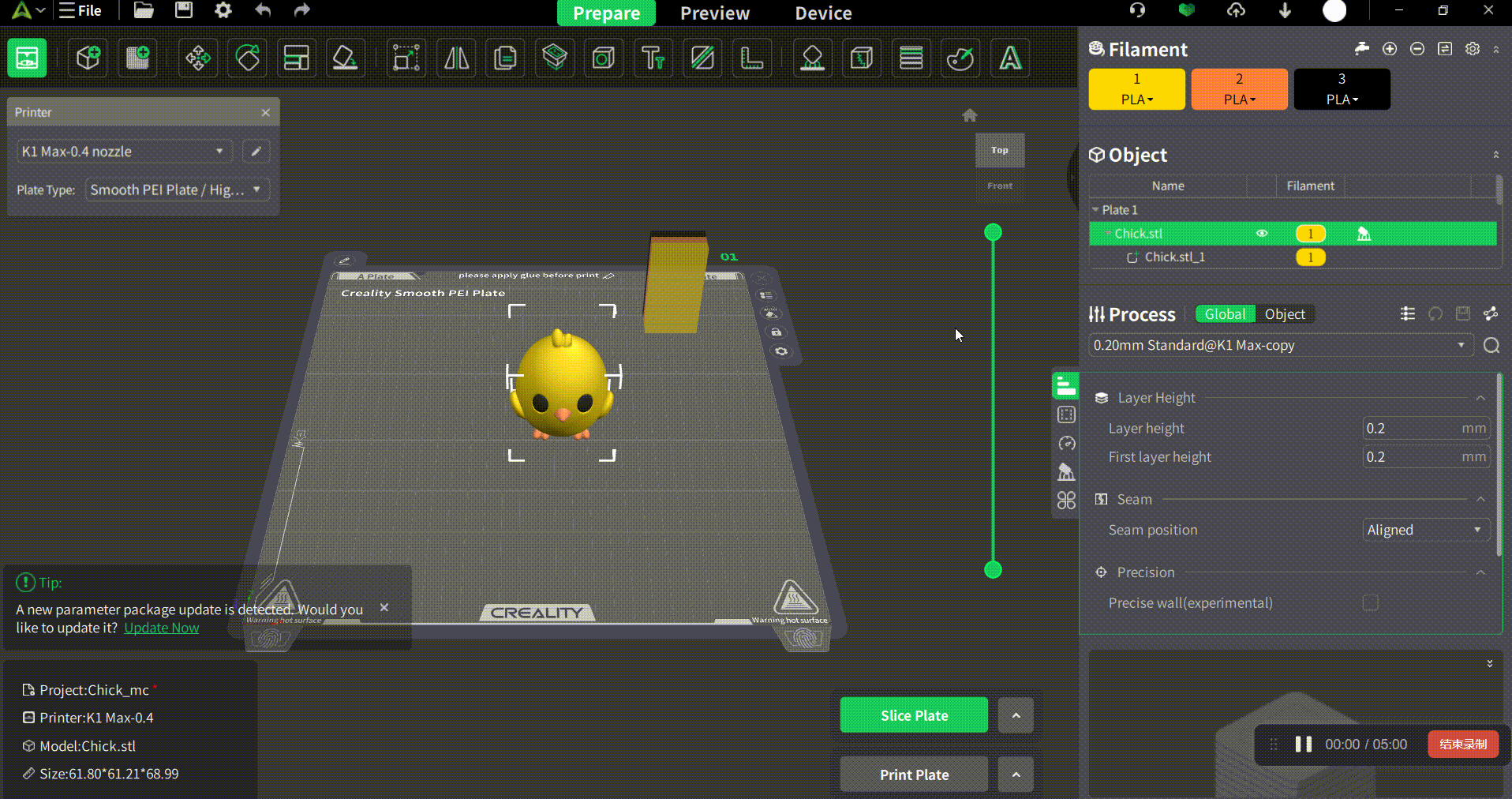Click the orange filament 2 PLA swatch
This screenshot has width=1512, height=799.
(x=1239, y=88)
